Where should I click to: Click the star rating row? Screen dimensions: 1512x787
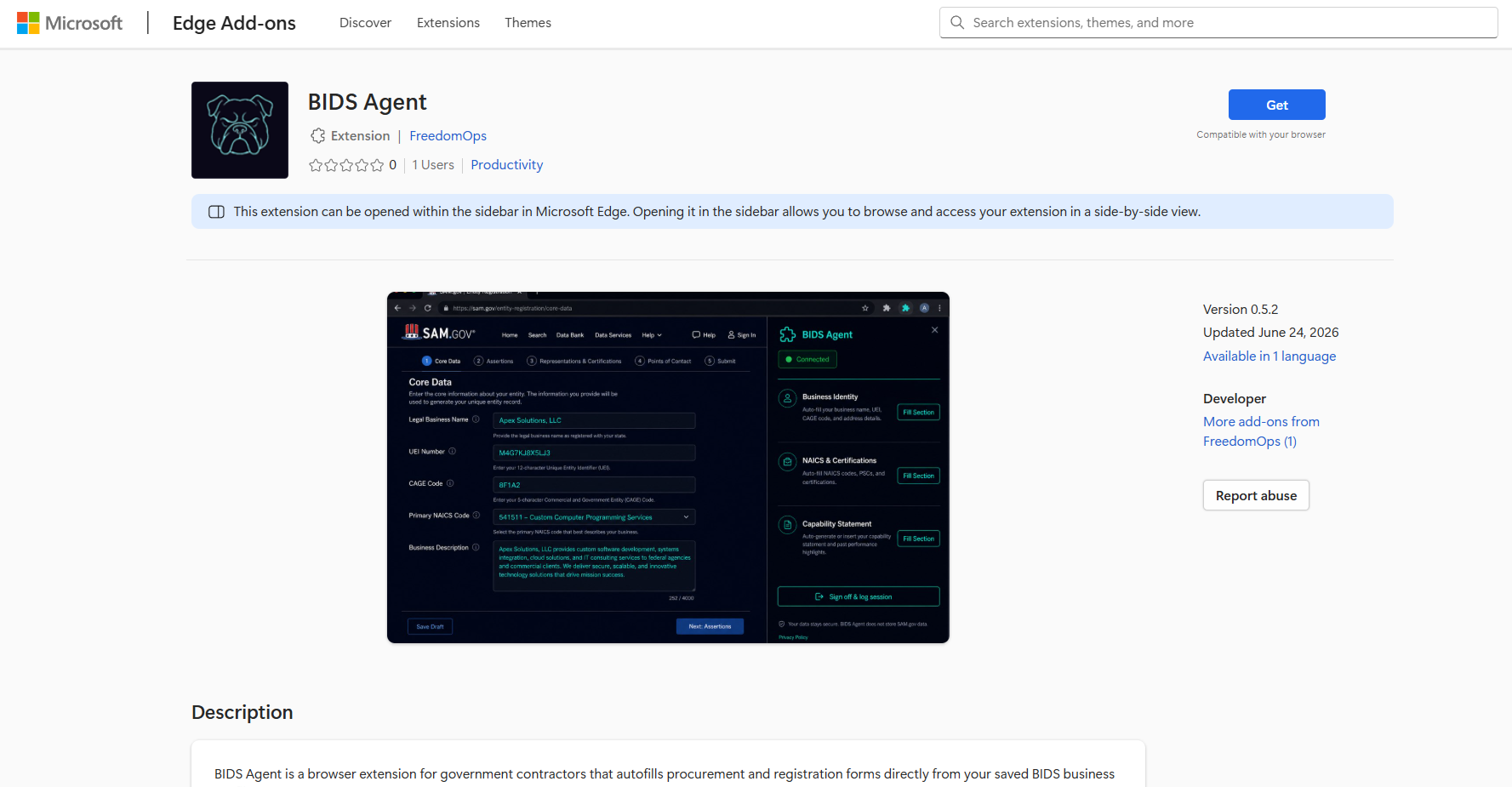coord(346,165)
